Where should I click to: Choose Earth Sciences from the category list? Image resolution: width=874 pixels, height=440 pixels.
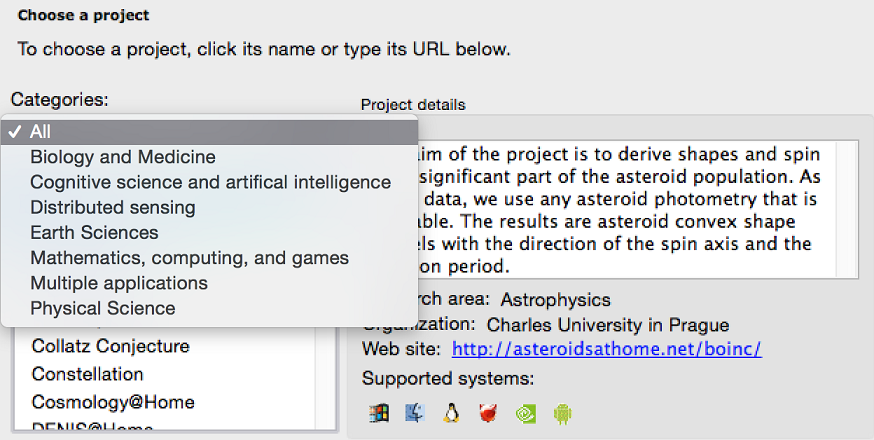94,233
